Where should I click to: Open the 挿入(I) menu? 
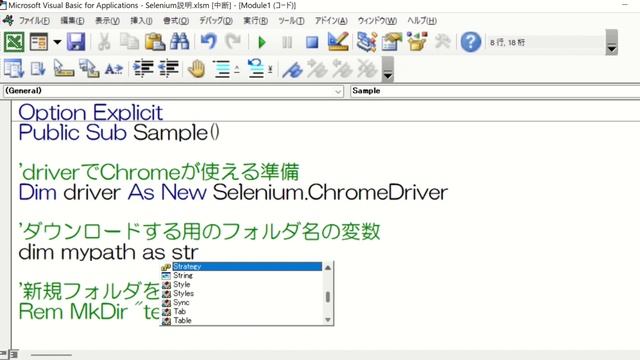141,20
